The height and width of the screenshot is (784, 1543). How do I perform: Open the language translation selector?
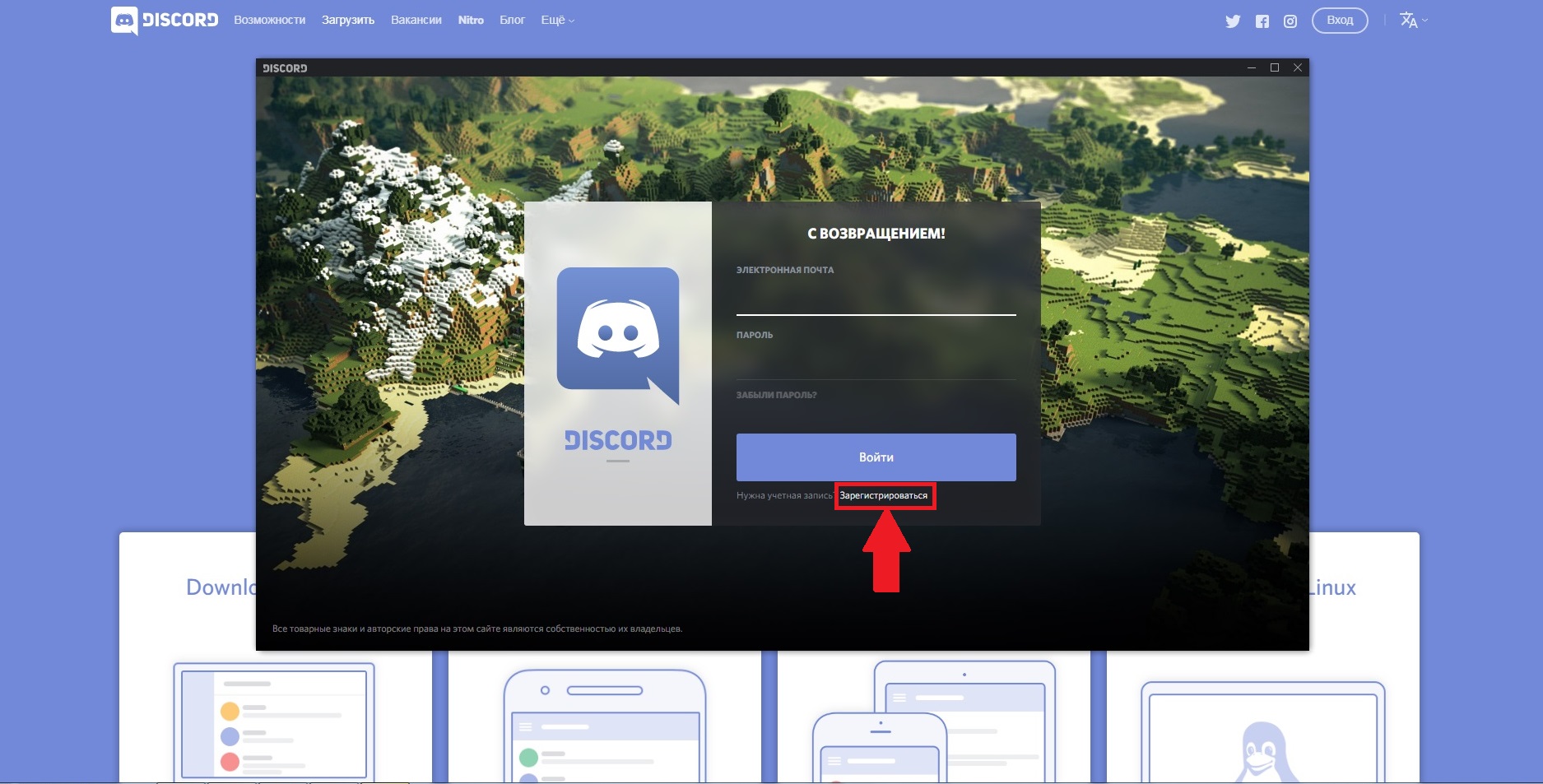click(1413, 20)
